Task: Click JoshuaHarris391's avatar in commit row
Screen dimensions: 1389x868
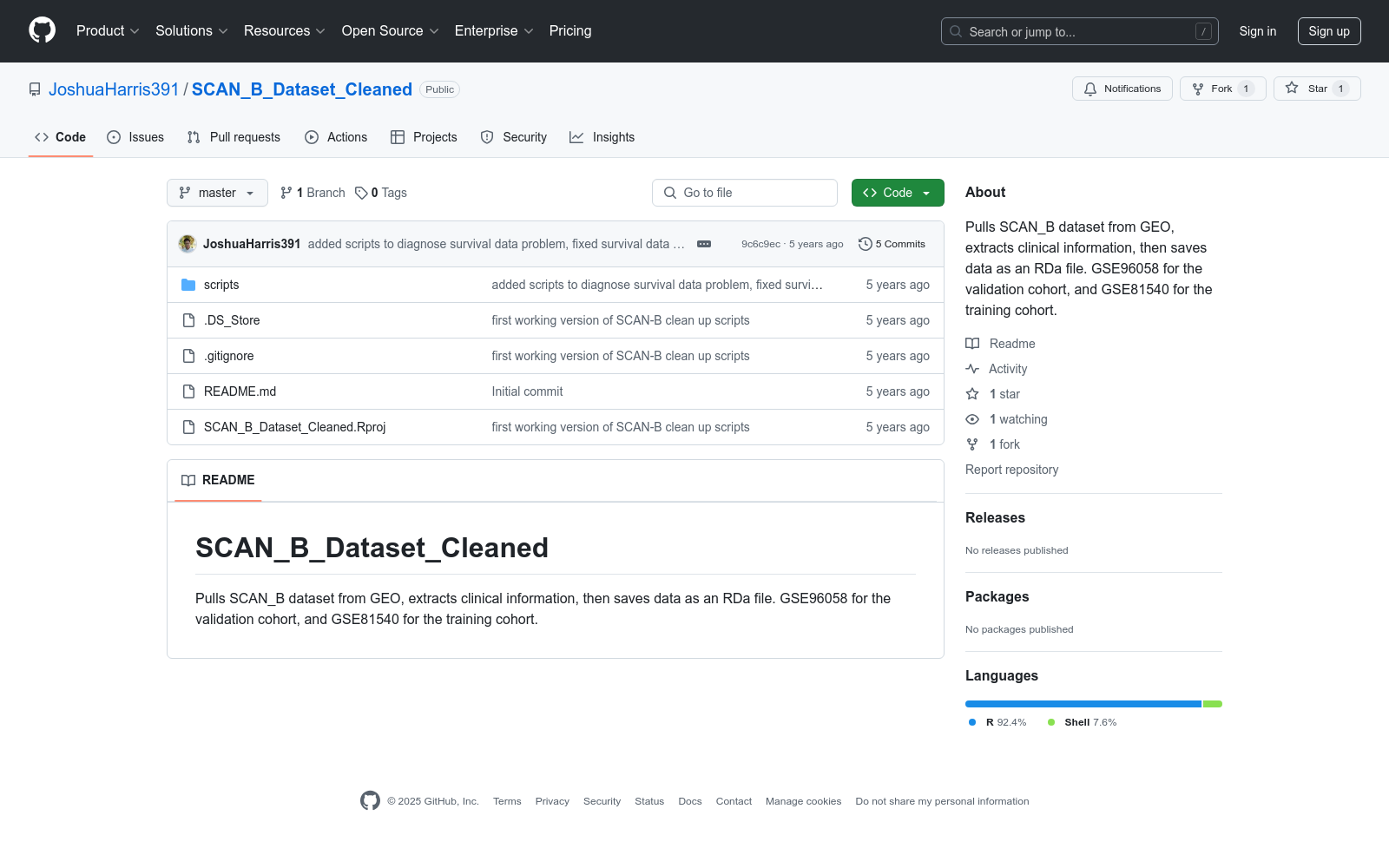Action: coord(187,244)
